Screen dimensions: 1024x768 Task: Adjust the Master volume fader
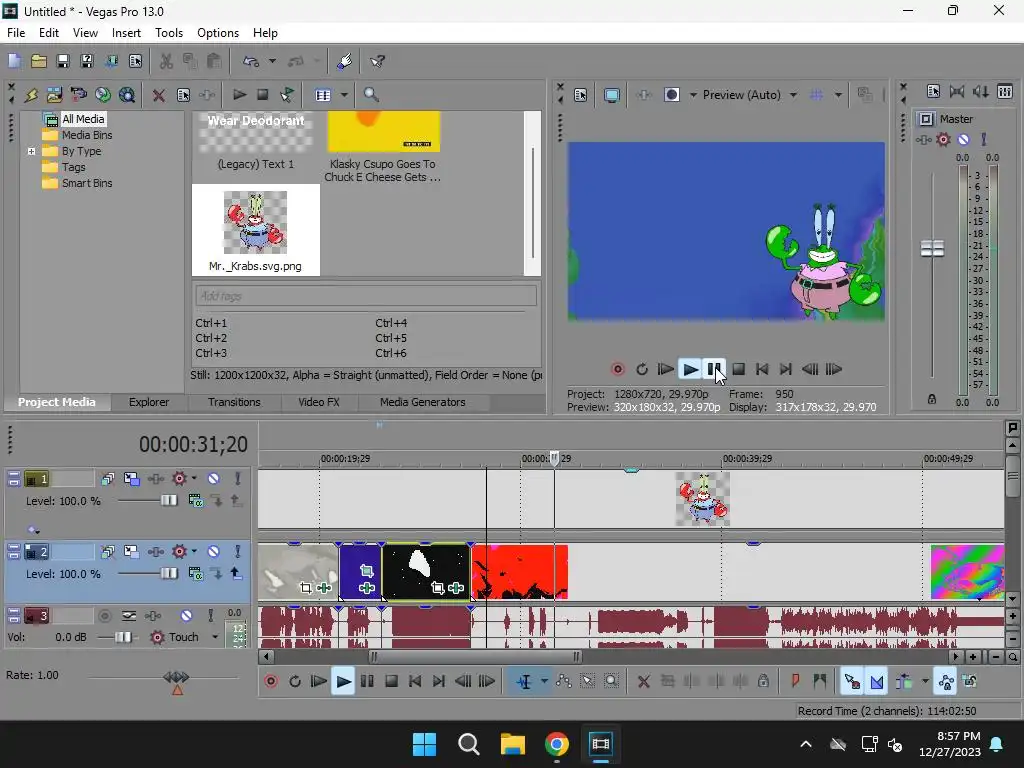click(x=932, y=249)
